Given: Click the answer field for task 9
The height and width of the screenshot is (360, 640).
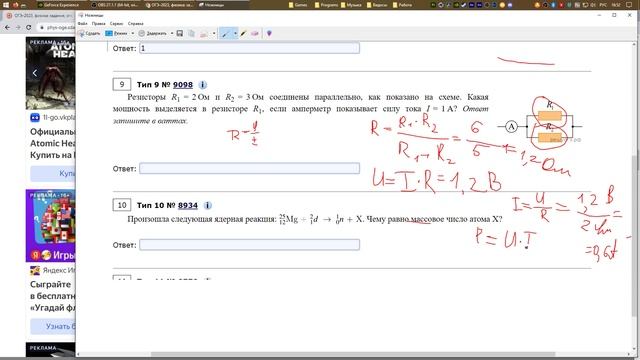Looking at the screenshot, I should coord(249,168).
